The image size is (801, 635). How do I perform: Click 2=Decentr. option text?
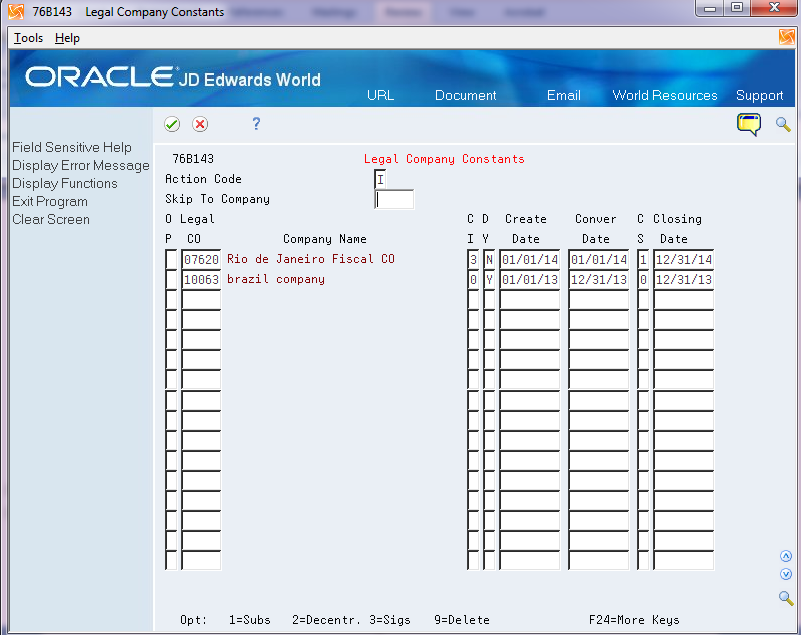(x=326, y=620)
